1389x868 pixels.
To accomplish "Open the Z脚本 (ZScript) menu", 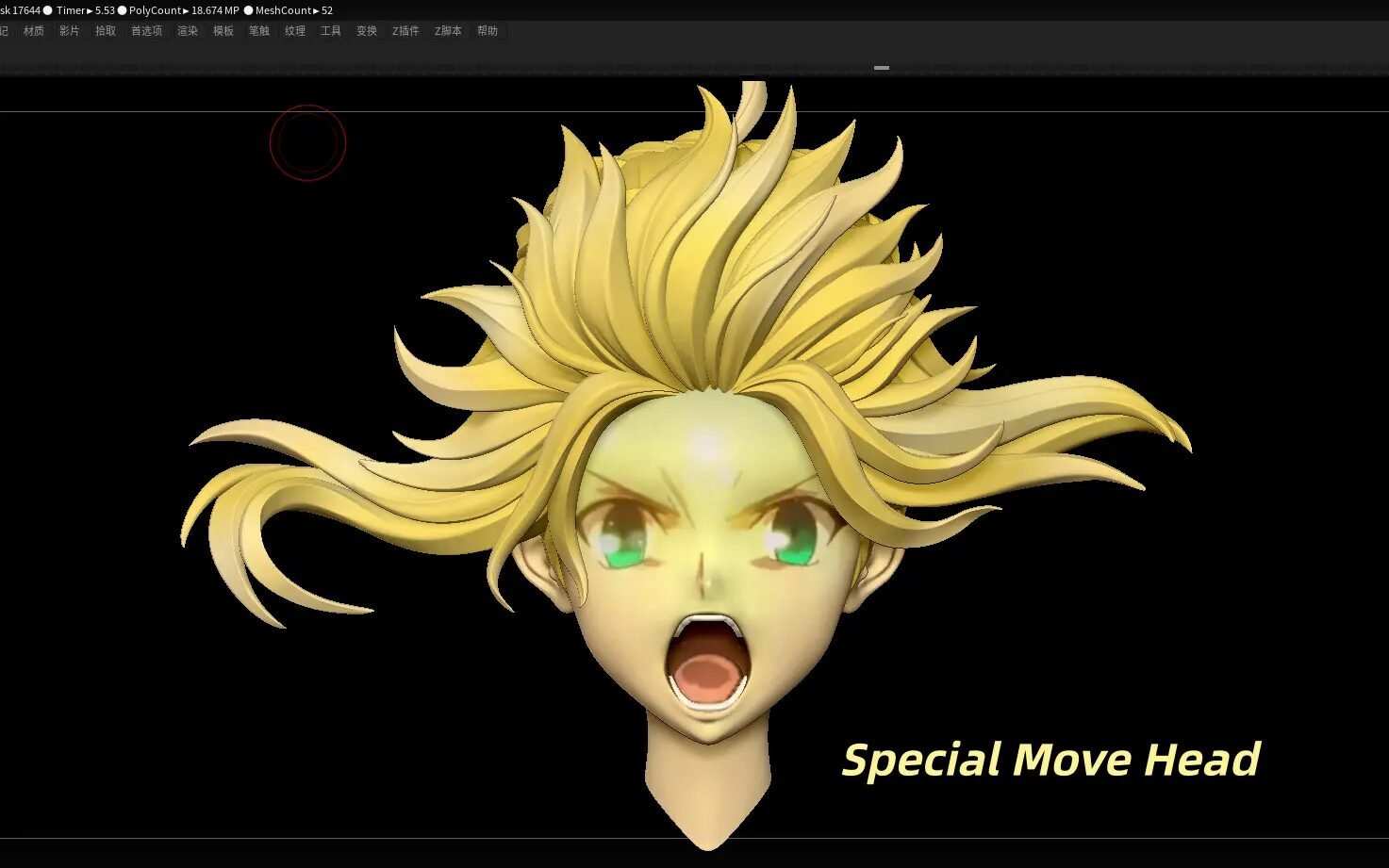I will tap(448, 31).
